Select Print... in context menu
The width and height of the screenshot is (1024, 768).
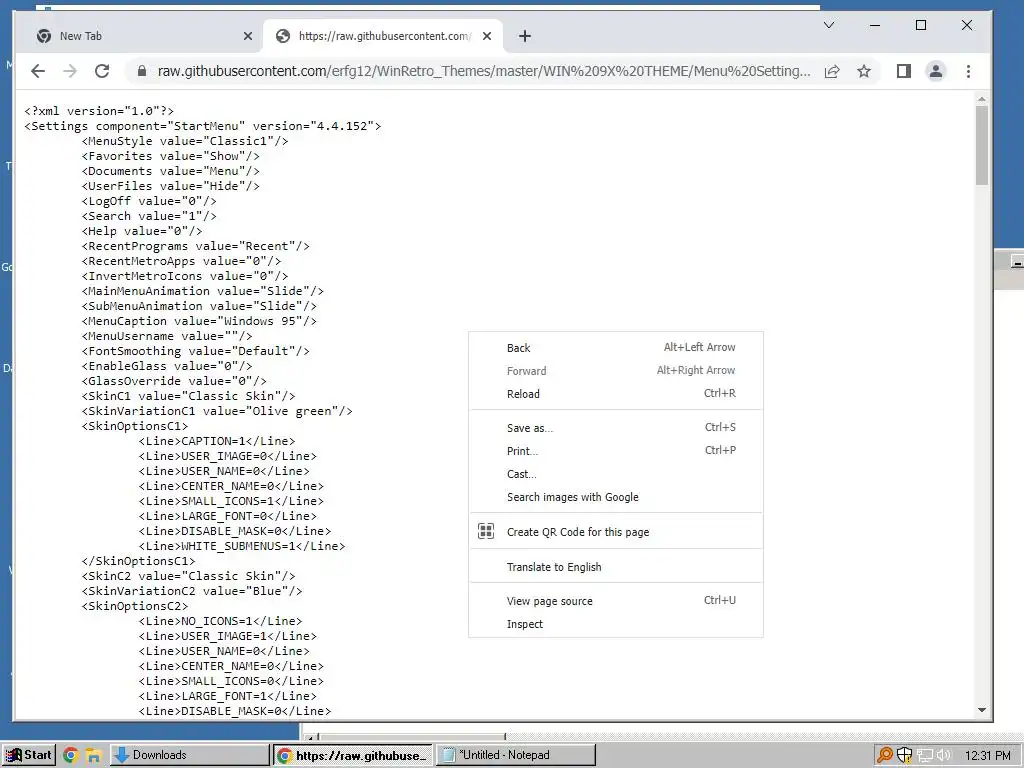pyautogui.click(x=616, y=451)
